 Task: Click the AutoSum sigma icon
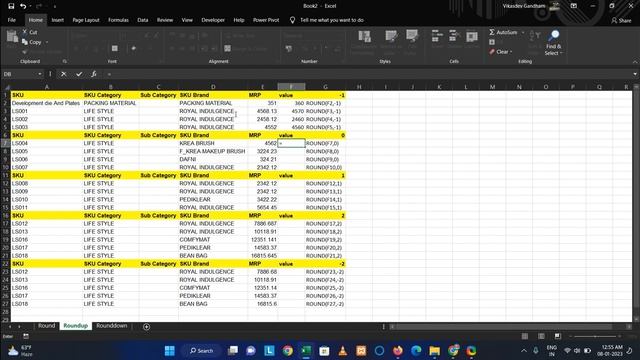tap(492, 32)
